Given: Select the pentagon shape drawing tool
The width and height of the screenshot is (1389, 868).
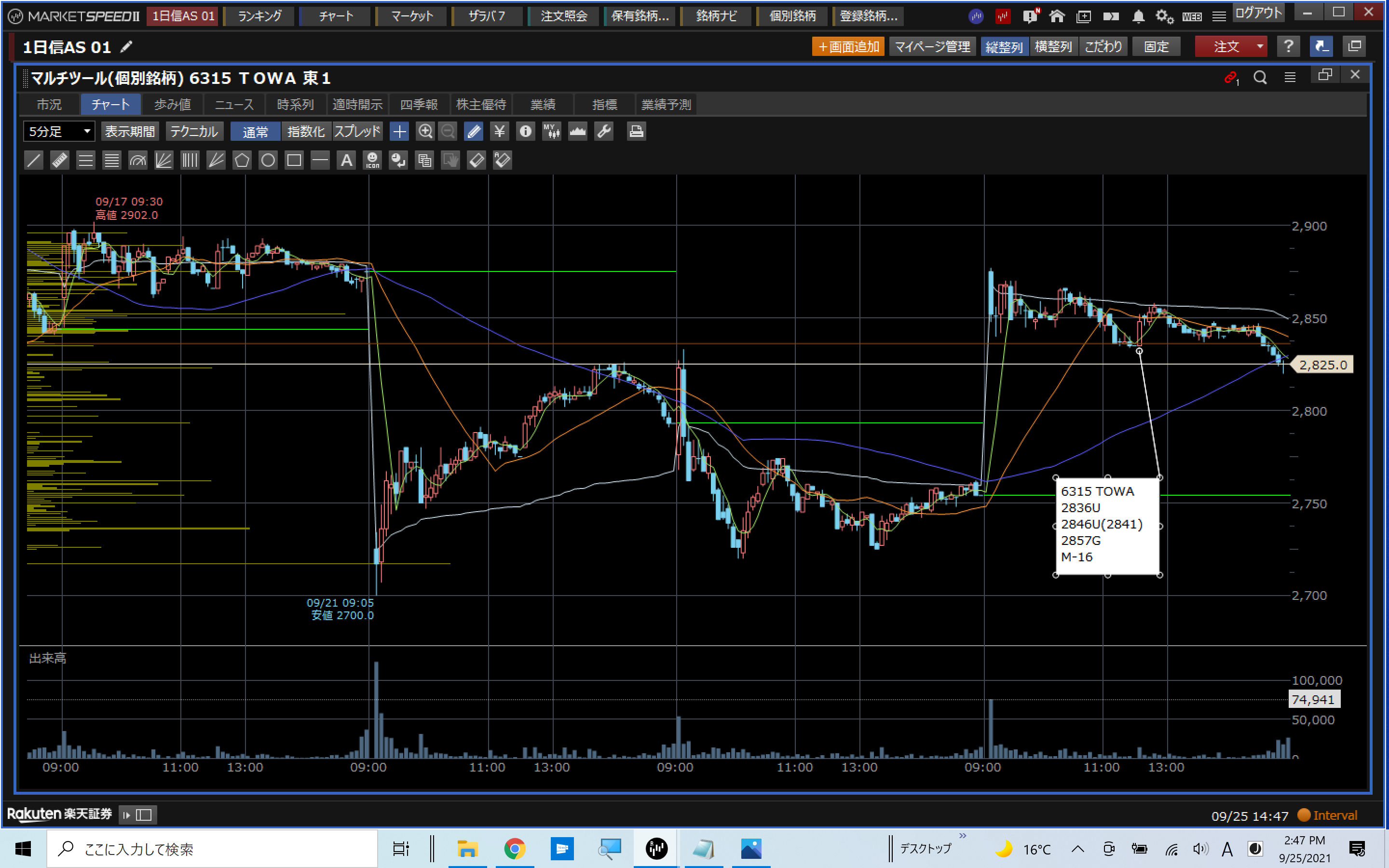Looking at the screenshot, I should pyautogui.click(x=242, y=160).
